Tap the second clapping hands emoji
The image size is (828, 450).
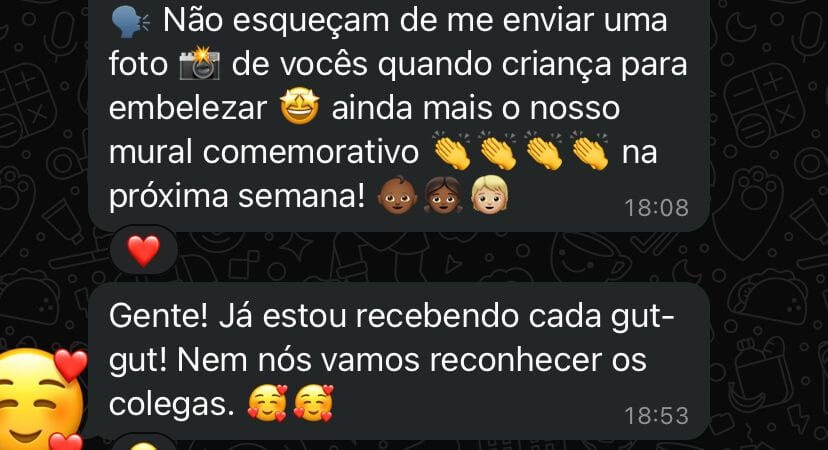click(498, 152)
